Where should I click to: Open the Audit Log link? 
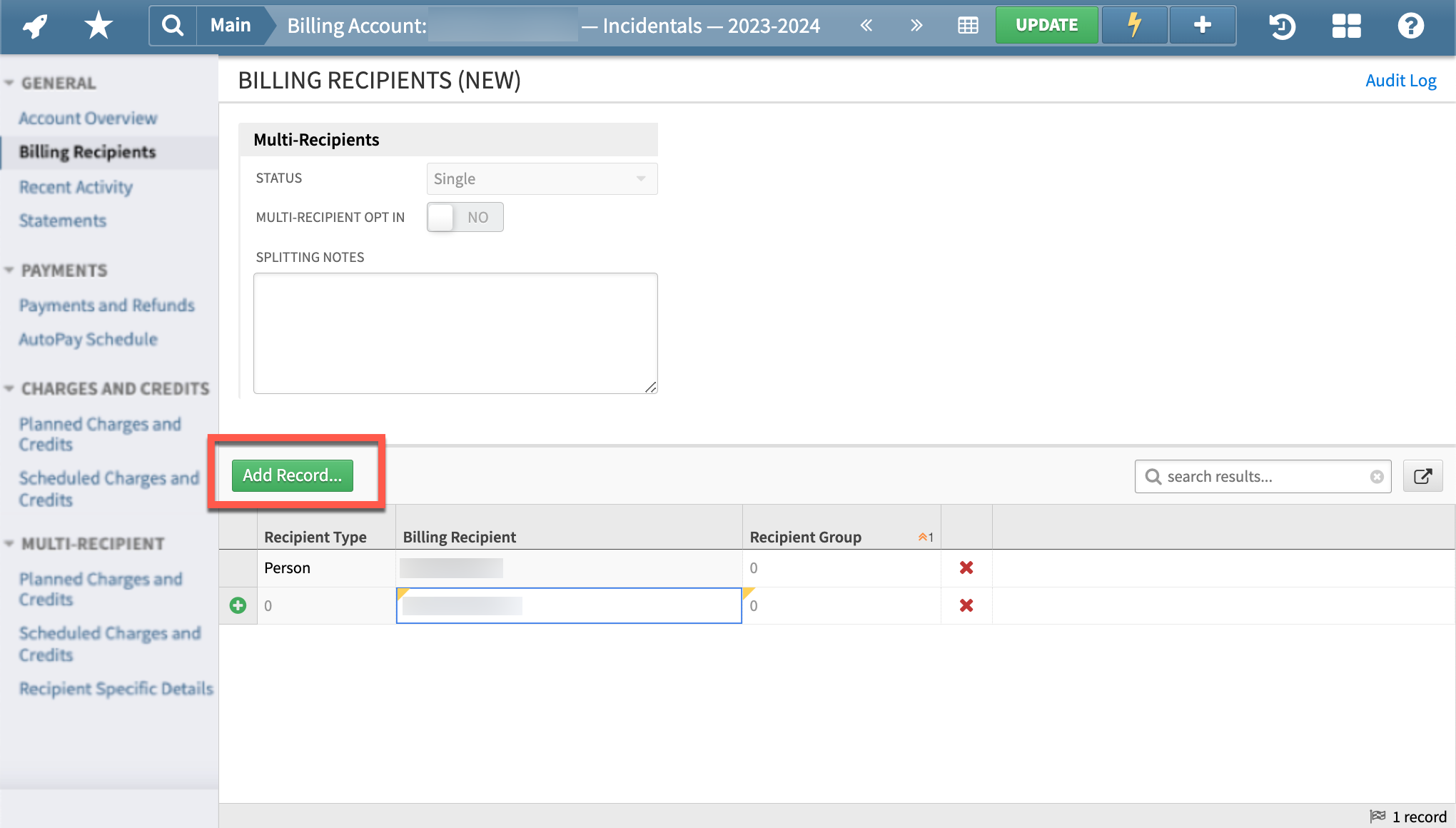(1400, 80)
